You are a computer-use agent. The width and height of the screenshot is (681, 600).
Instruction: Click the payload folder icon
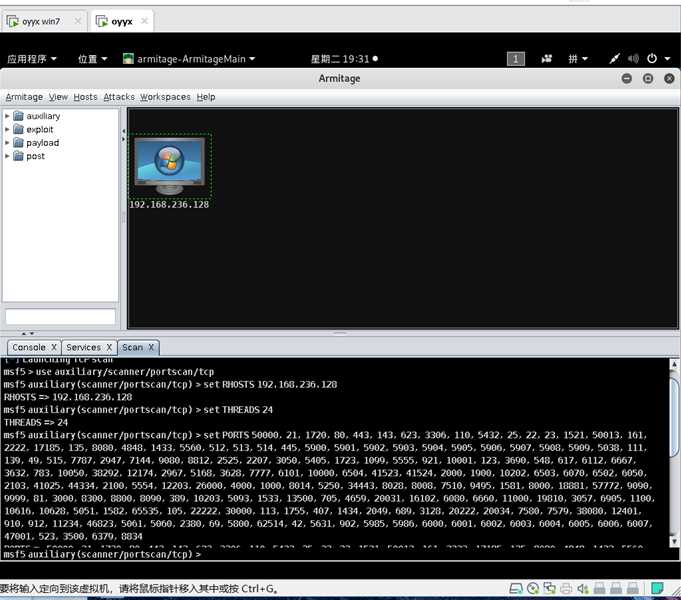coord(18,143)
